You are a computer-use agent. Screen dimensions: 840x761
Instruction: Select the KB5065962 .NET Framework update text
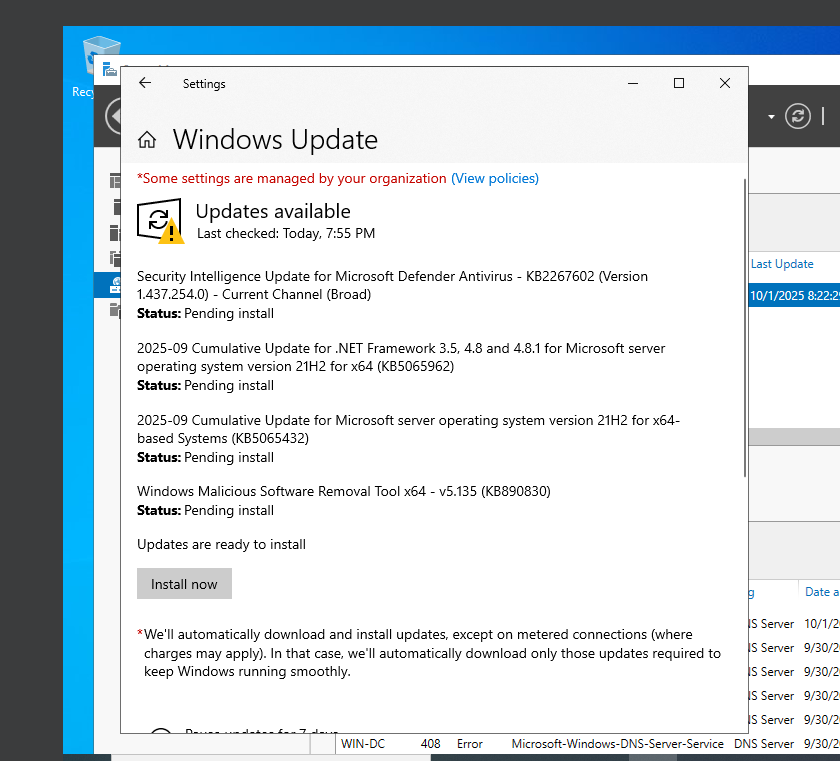click(401, 357)
